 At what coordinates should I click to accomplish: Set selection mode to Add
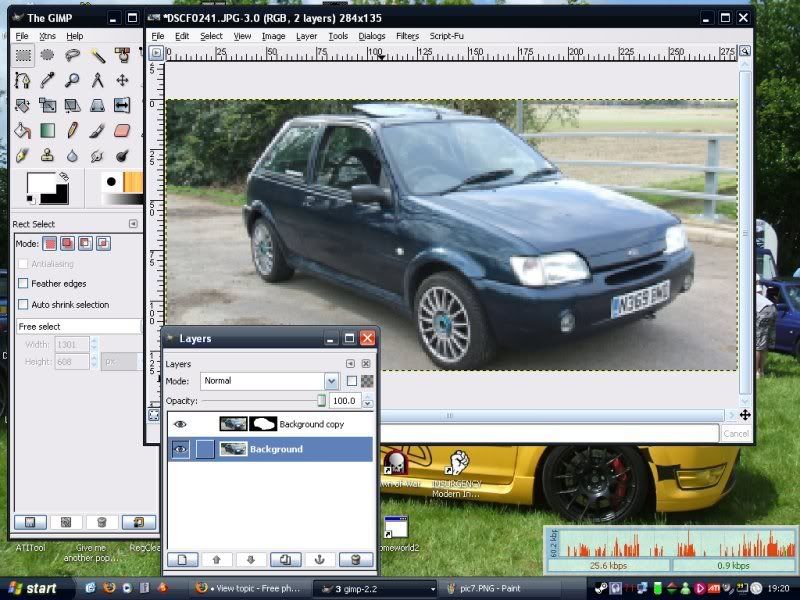(67, 243)
